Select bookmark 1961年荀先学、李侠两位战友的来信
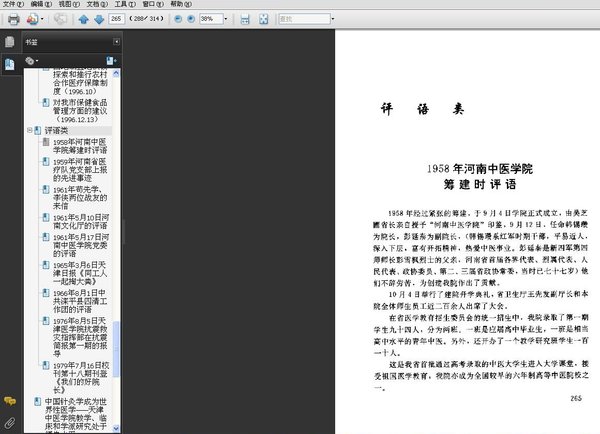This screenshot has height=434, width=600. click(80, 198)
